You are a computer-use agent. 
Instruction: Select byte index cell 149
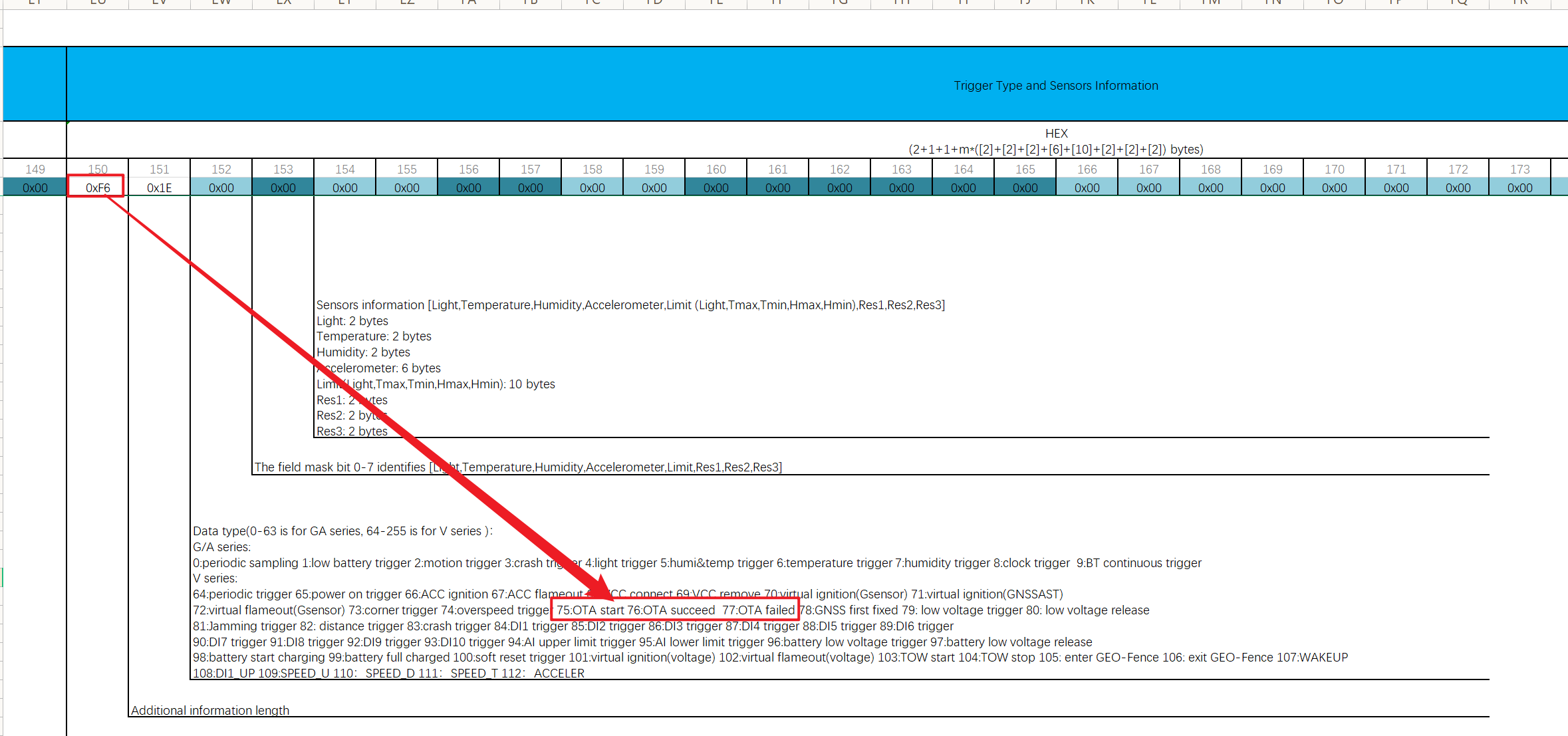pyautogui.click(x=35, y=169)
